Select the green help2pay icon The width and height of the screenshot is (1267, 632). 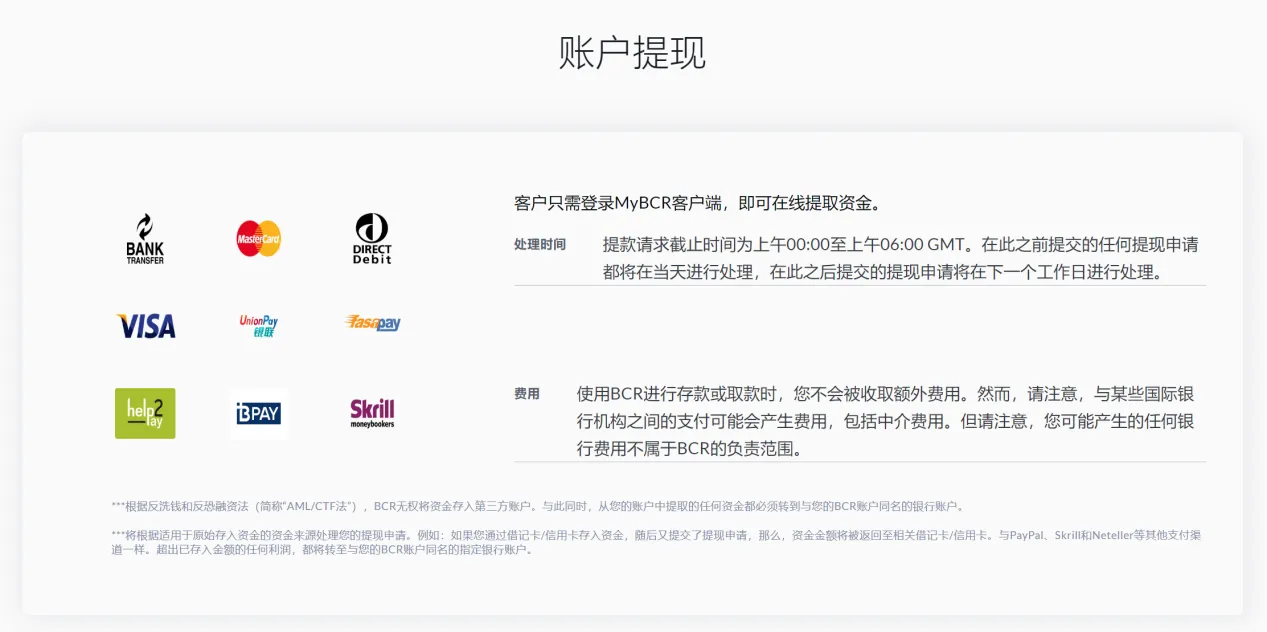145,413
